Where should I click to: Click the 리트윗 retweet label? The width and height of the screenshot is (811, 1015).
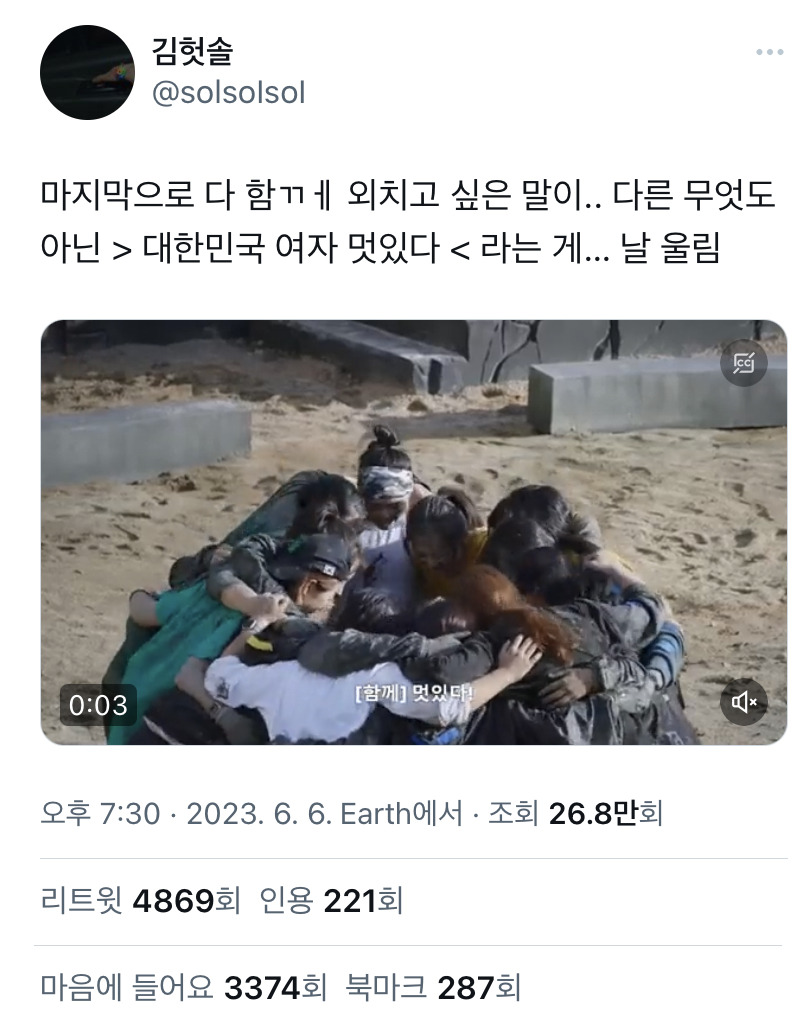81,900
